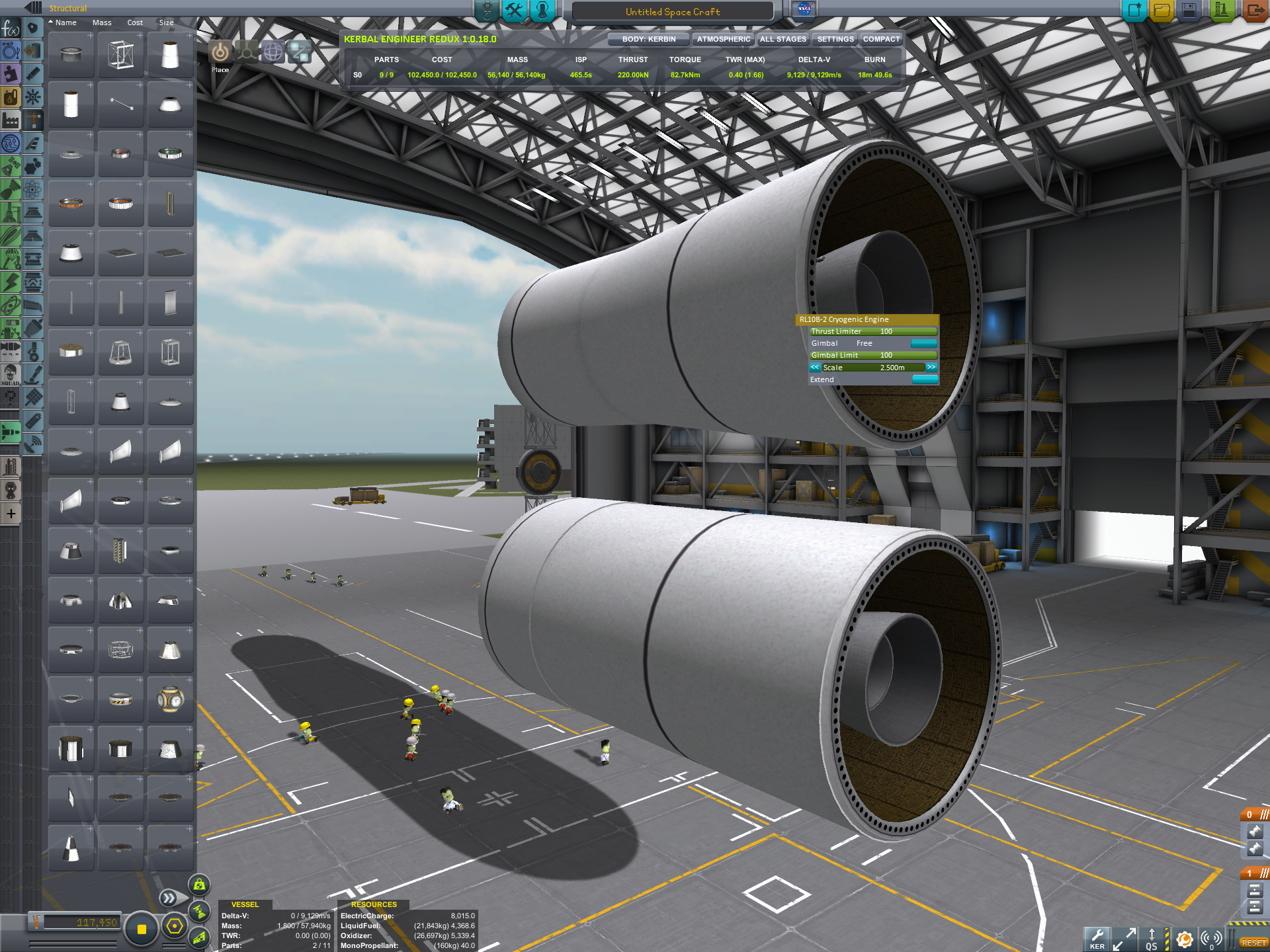Toggle BODY: KERBIN panel in KER

click(x=648, y=39)
